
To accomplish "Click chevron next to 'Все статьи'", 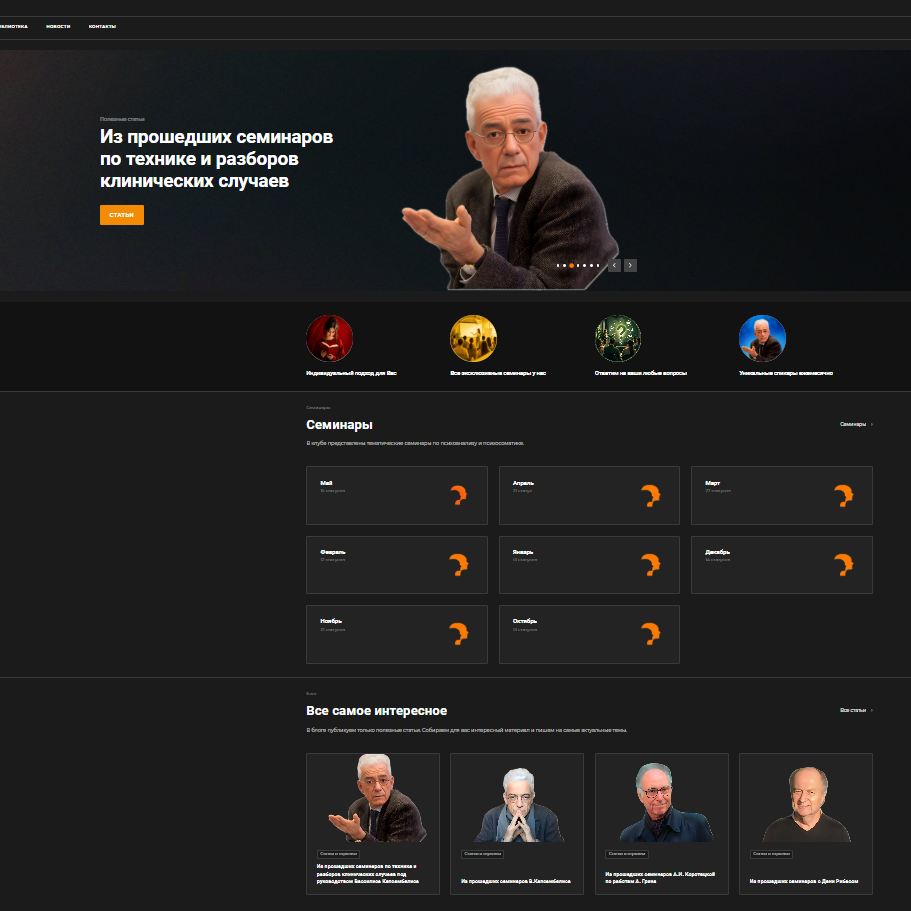I will (871, 710).
